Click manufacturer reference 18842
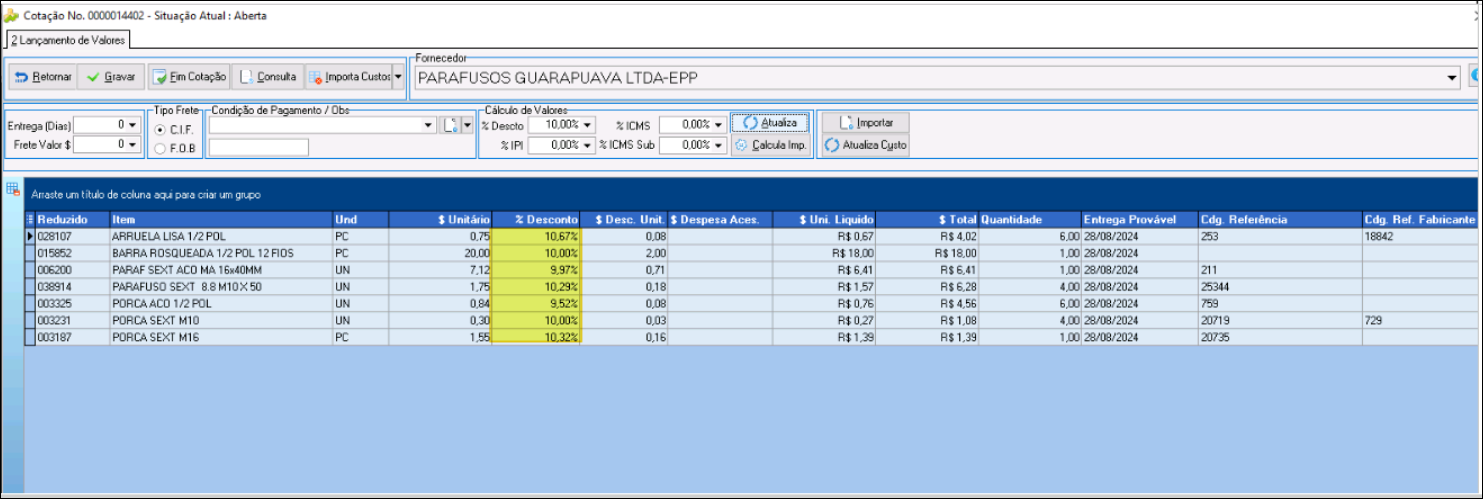1483x499 pixels. point(1421,236)
